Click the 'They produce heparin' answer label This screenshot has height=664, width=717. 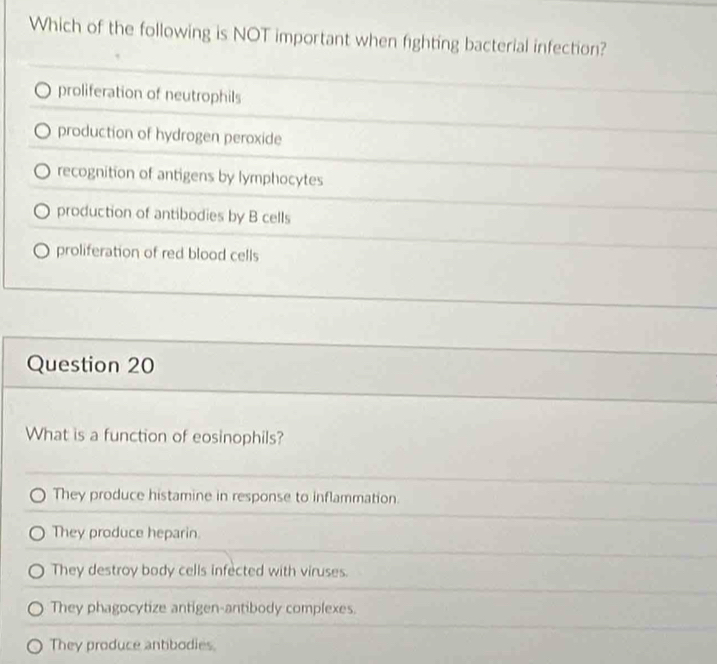[x=126, y=533]
